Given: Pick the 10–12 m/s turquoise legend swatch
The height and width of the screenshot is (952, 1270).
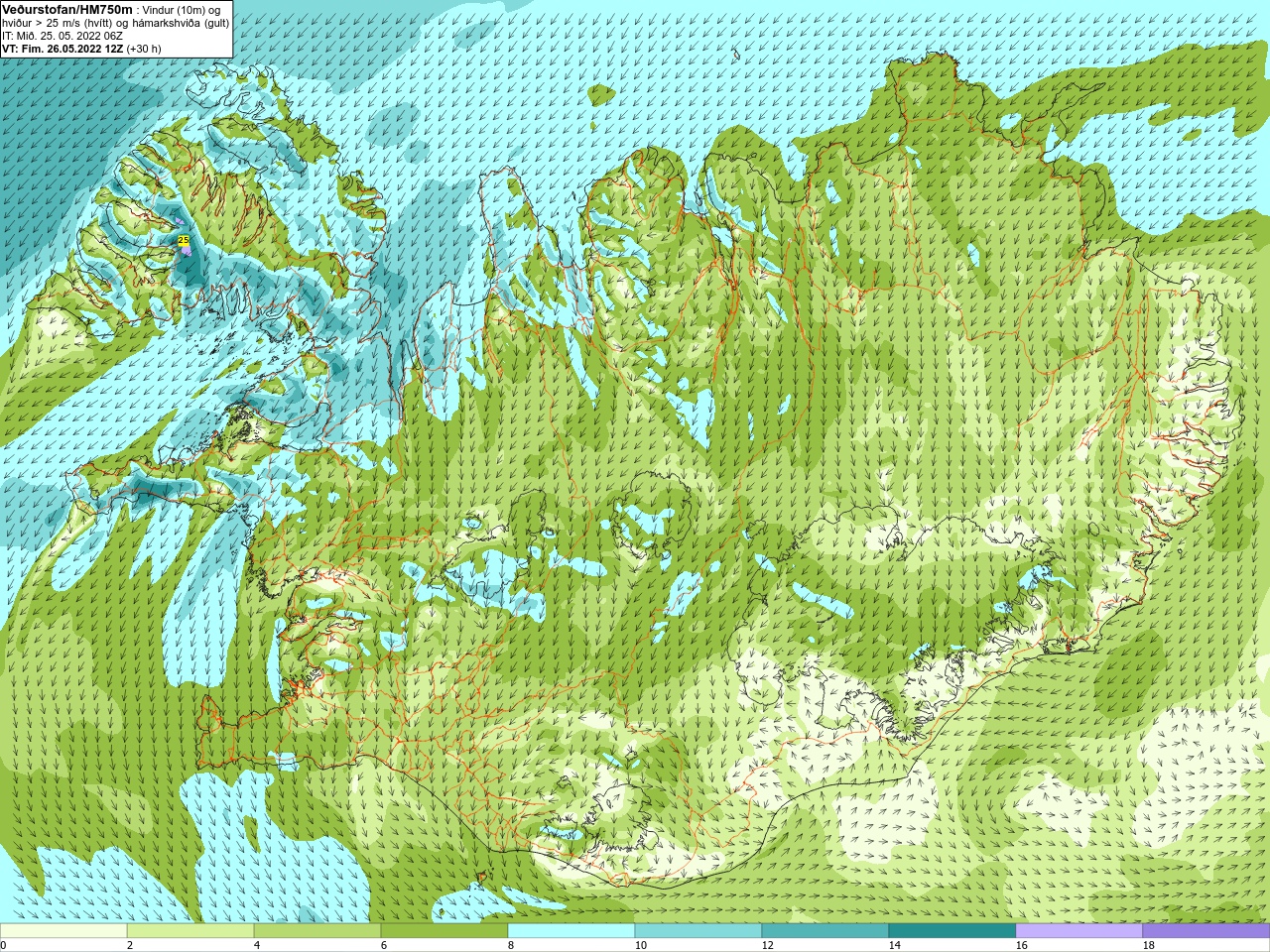Looking at the screenshot, I should coord(698,931).
